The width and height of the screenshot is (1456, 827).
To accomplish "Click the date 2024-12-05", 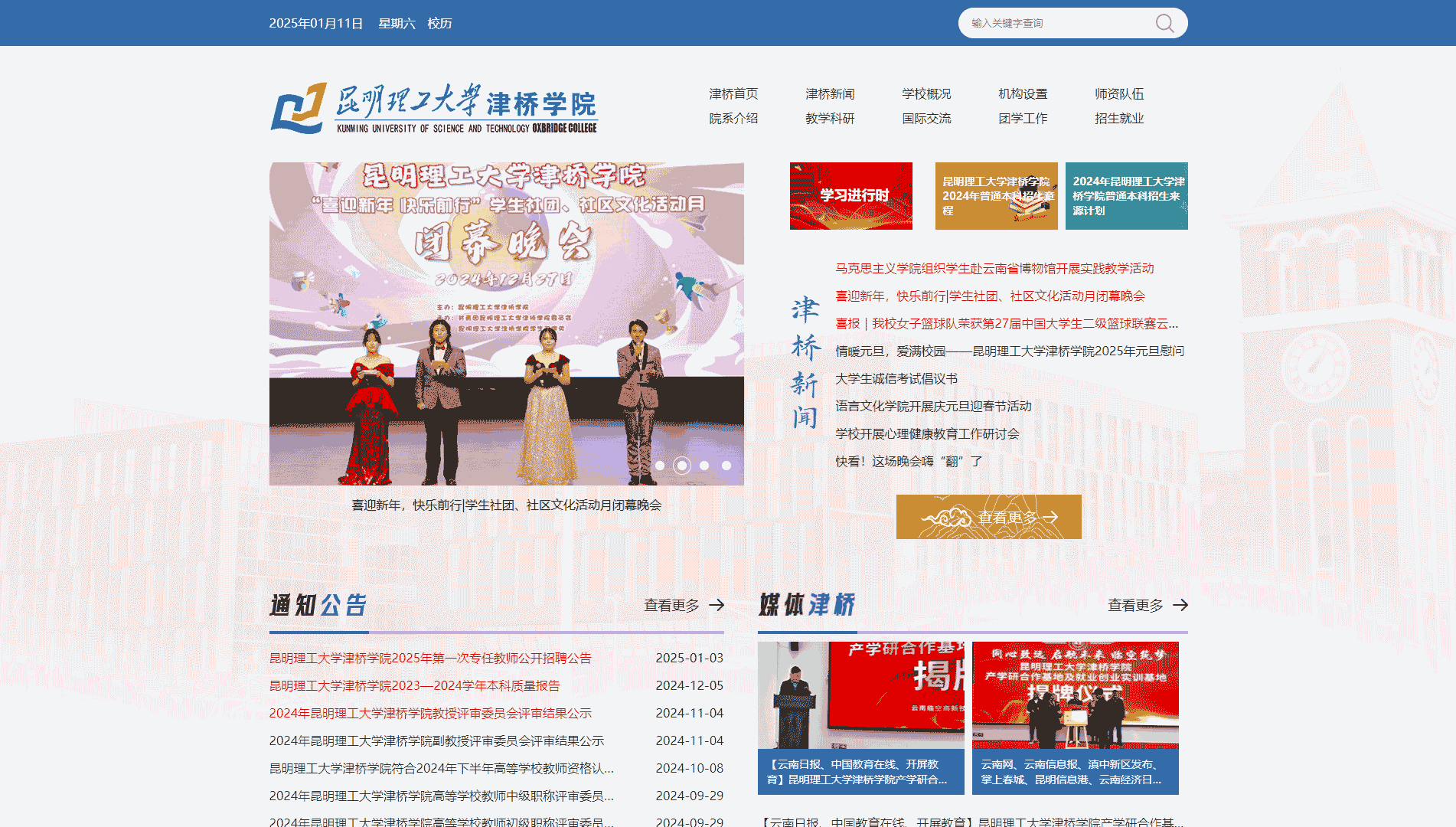I will pyautogui.click(x=689, y=686).
